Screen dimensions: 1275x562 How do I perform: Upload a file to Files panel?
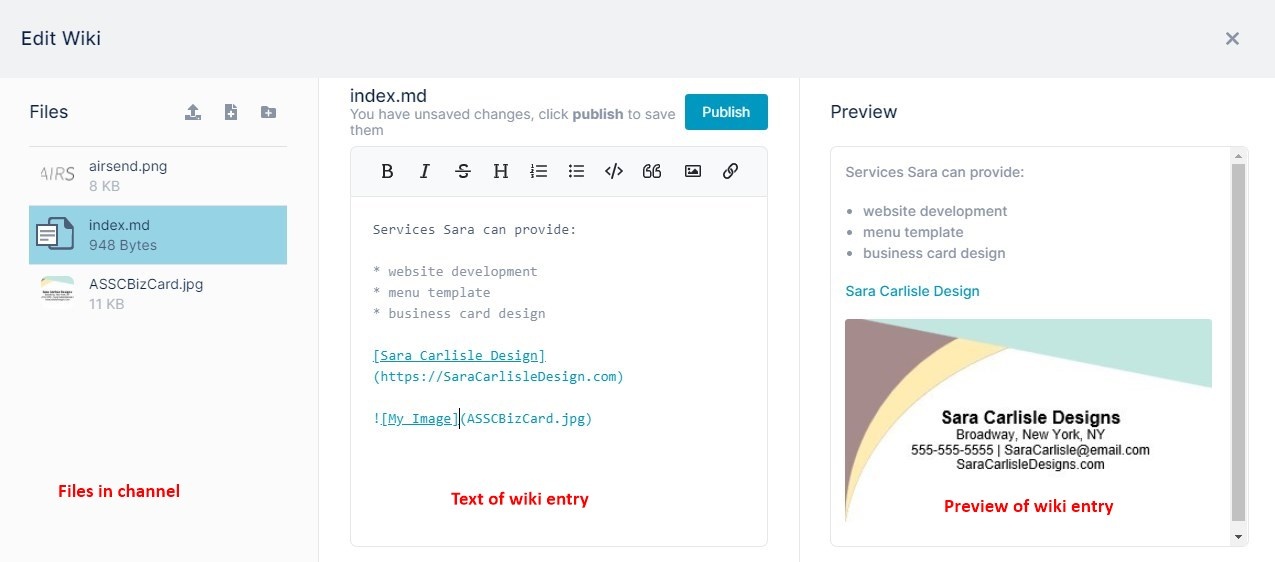[193, 112]
